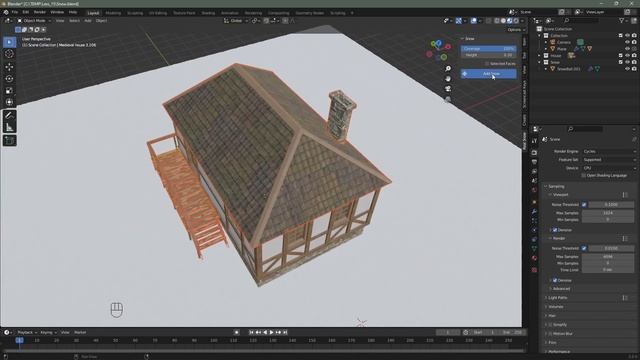Expand the House collection in outliner

pyautogui.click(x=540, y=56)
